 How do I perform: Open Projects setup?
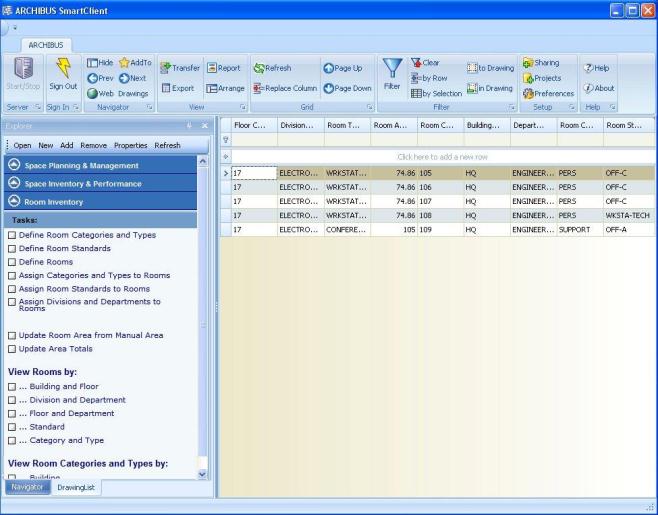(542, 78)
